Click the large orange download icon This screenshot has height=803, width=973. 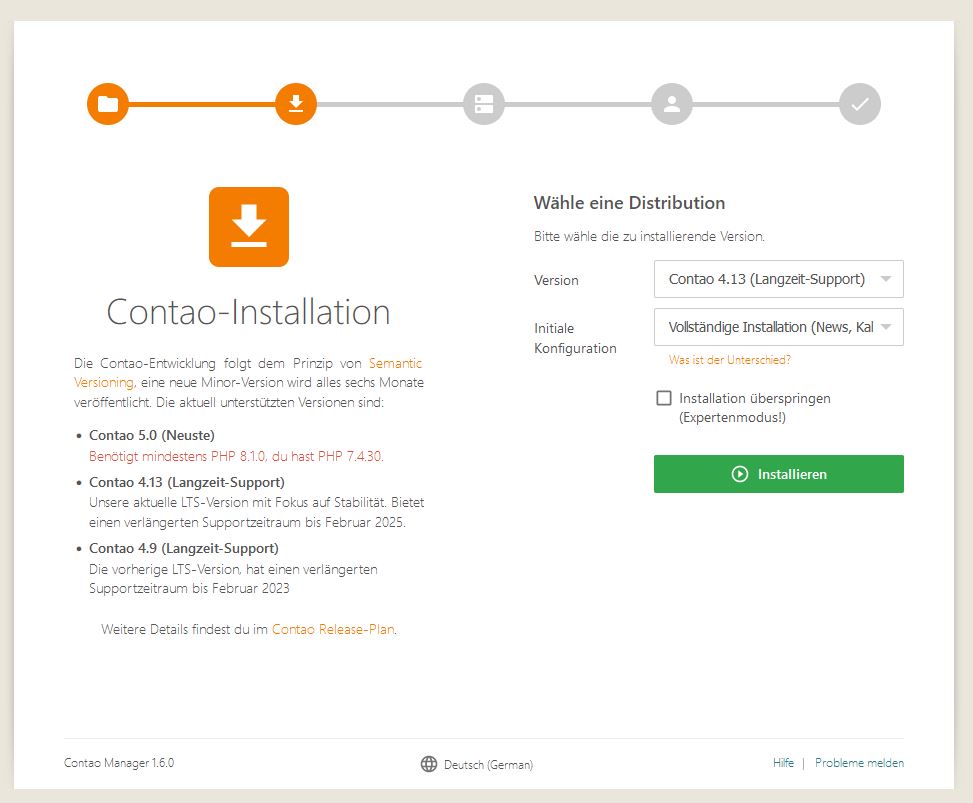pos(249,227)
